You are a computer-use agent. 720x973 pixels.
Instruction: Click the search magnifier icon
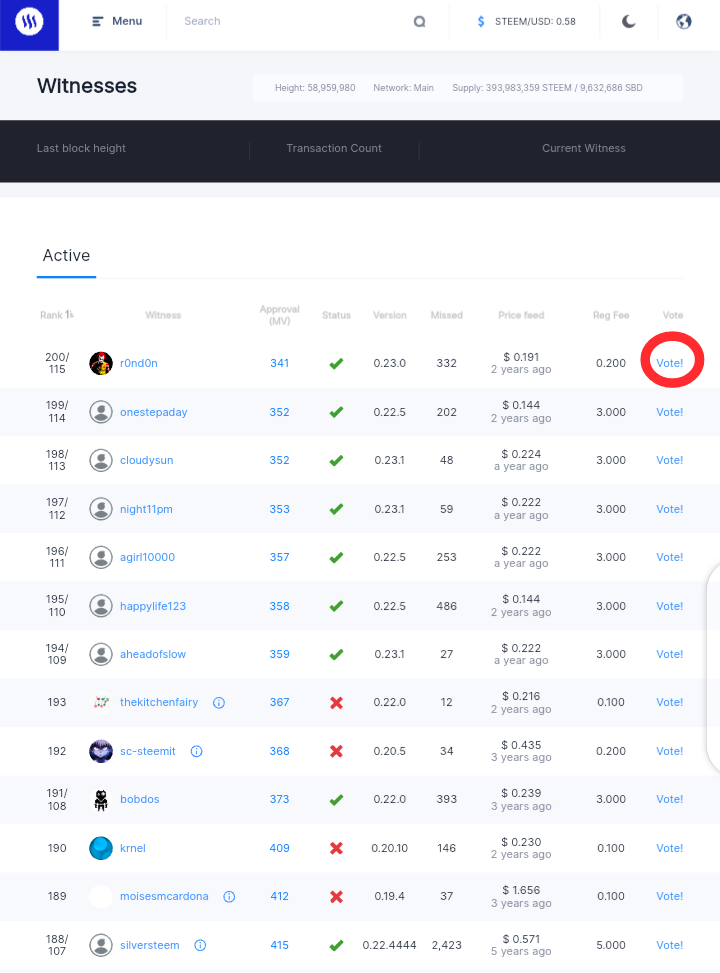coord(420,22)
